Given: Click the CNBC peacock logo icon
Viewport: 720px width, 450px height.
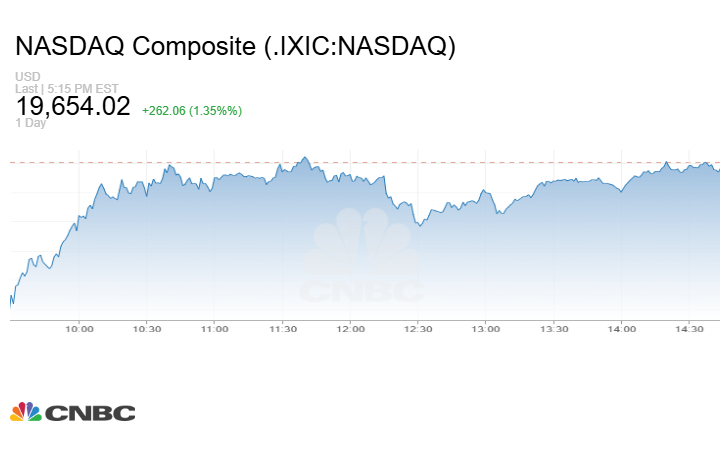Looking at the screenshot, I should pos(26,412).
